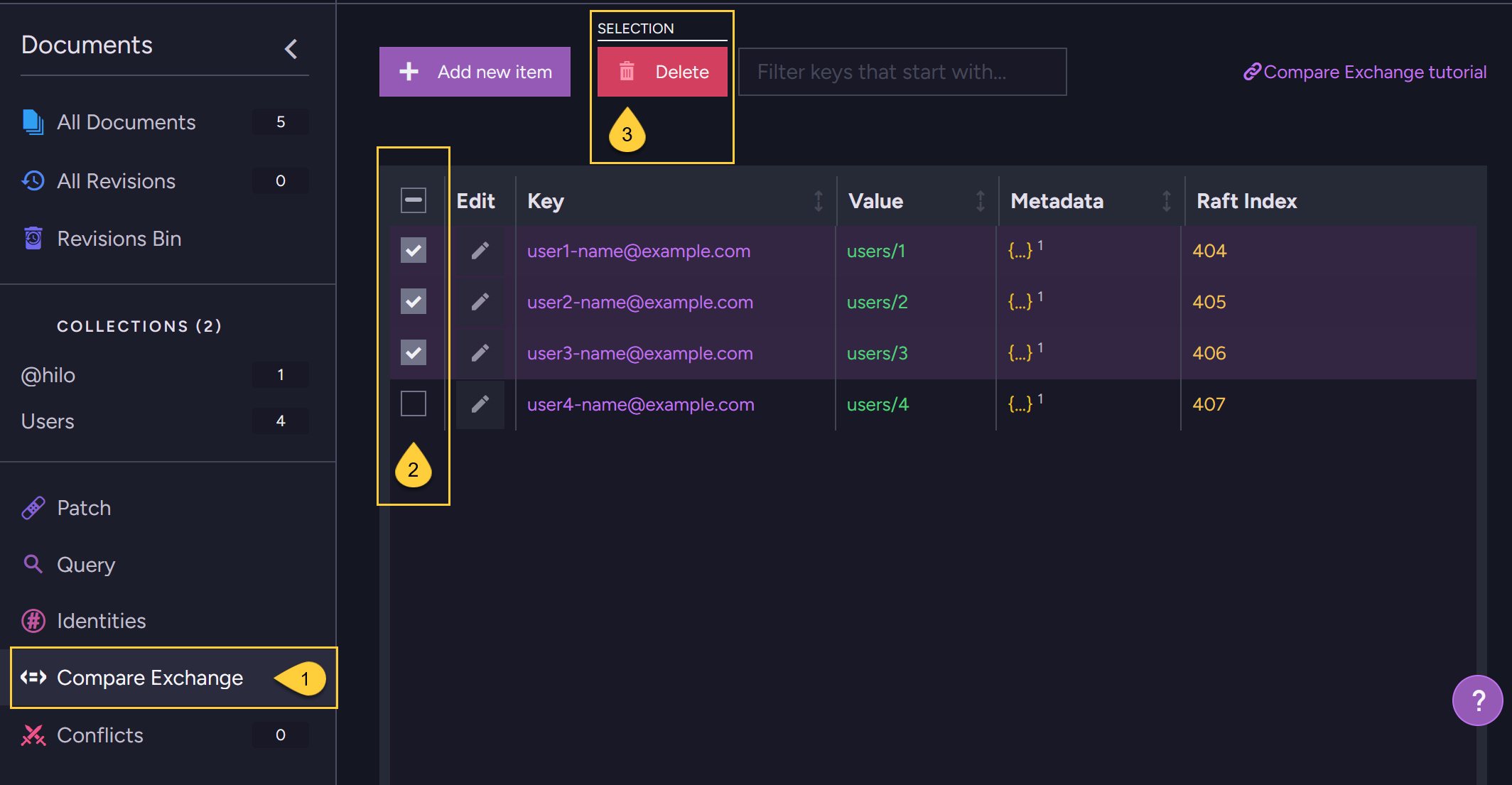Click the Patch bandage icon
The height and width of the screenshot is (785, 1512).
pos(33,508)
